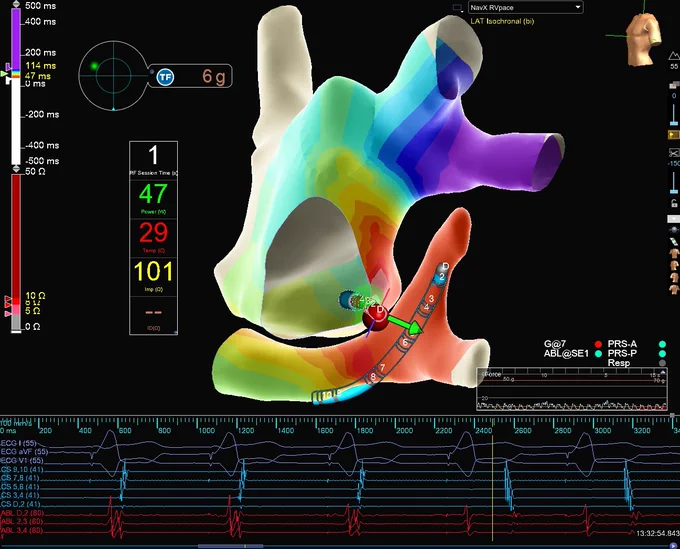Select the ABL 2,3 (60) trace label
This screenshot has height=549, width=680.
tap(23, 522)
